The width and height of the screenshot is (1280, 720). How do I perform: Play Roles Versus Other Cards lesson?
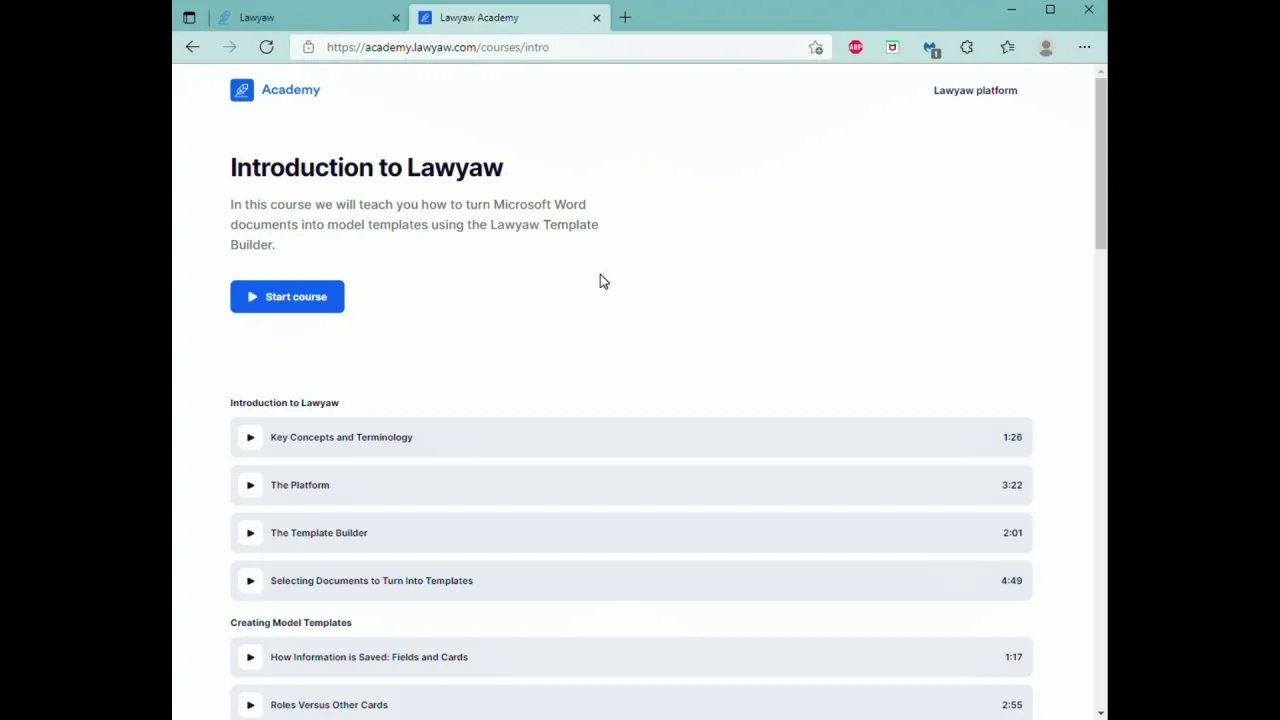coord(250,705)
